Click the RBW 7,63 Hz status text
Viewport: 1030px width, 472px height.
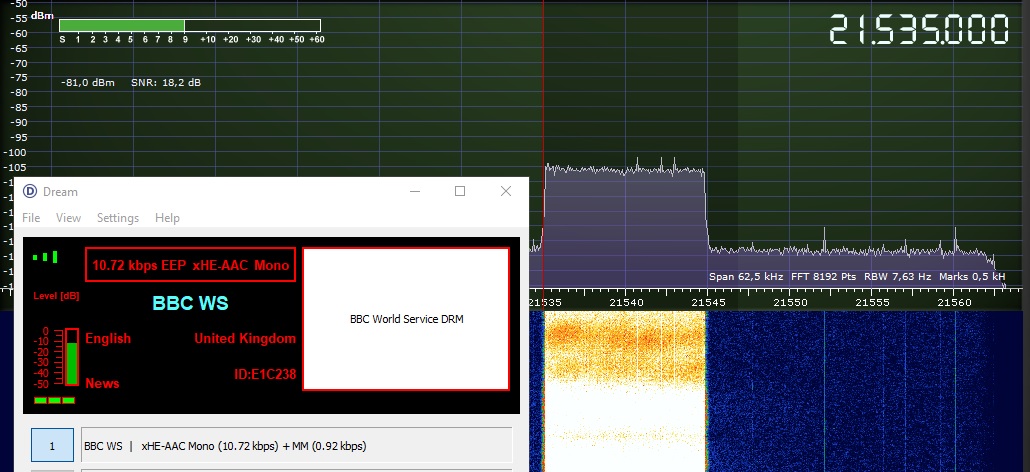(x=897, y=277)
